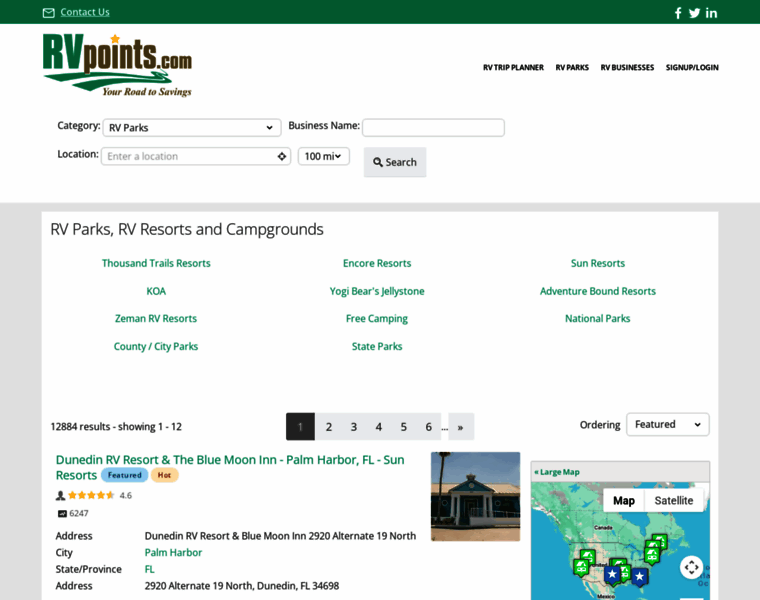Click the address line ending in FL 34698
This screenshot has height=600, width=760.
241,585
